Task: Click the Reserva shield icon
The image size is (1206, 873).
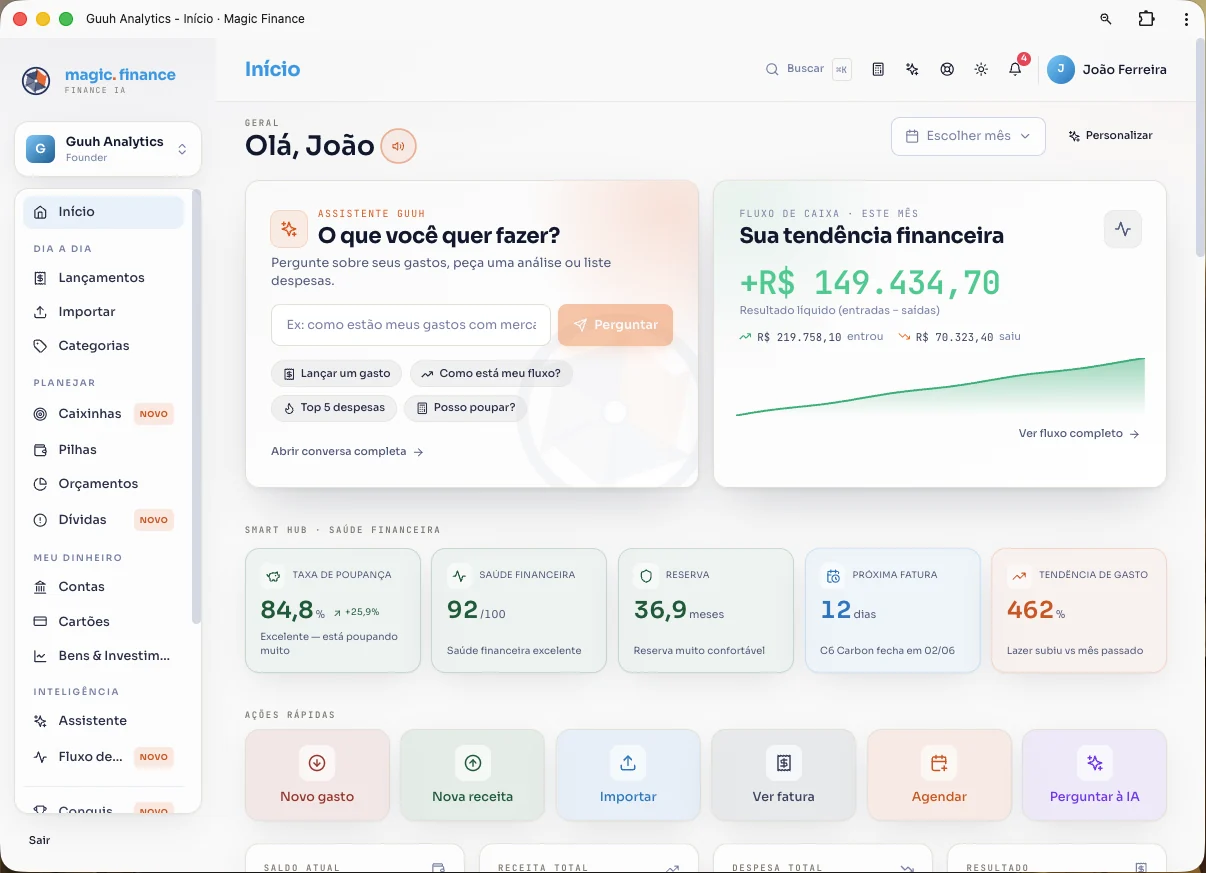Action: (645, 576)
